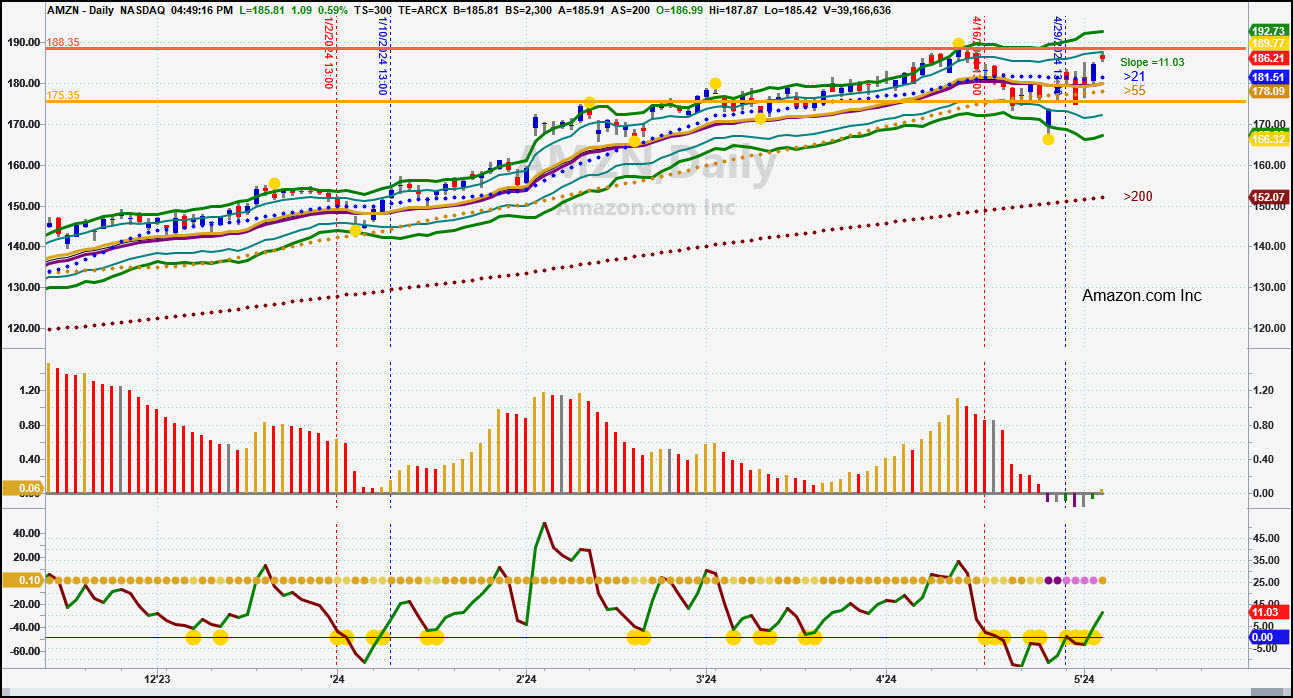Click the AMZN - Daily symbol title
Image resolution: width=1293 pixels, height=698 pixels.
point(81,10)
